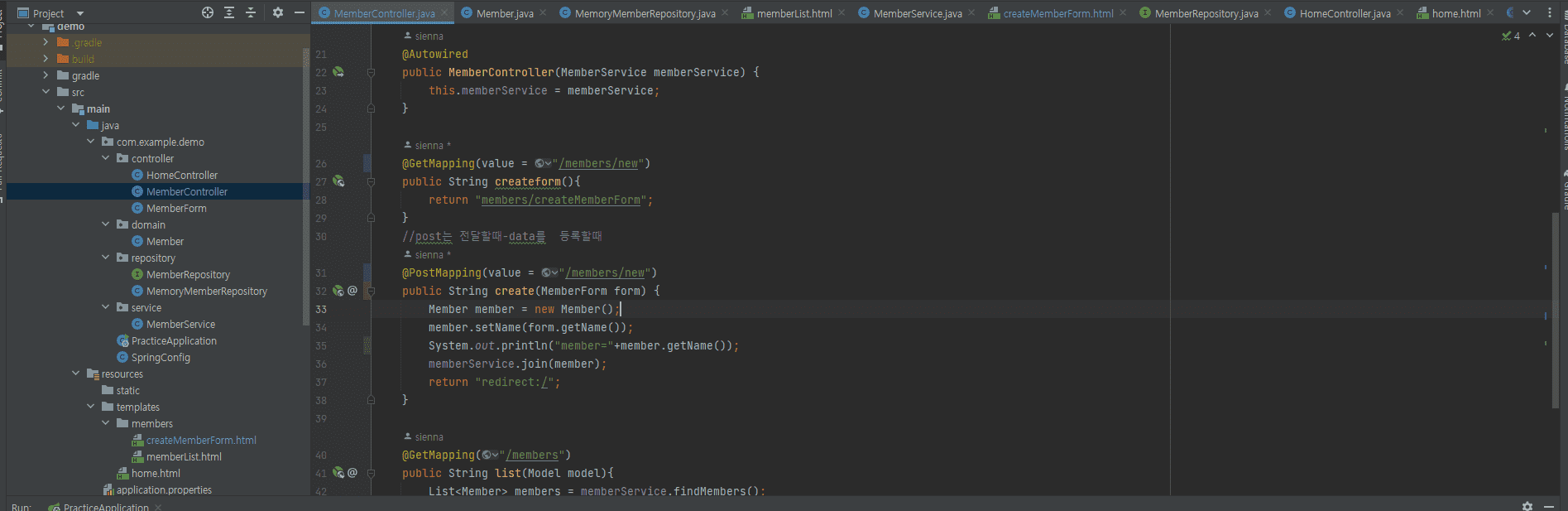Select the static folder
This screenshot has height=511, width=1568.
[127, 390]
